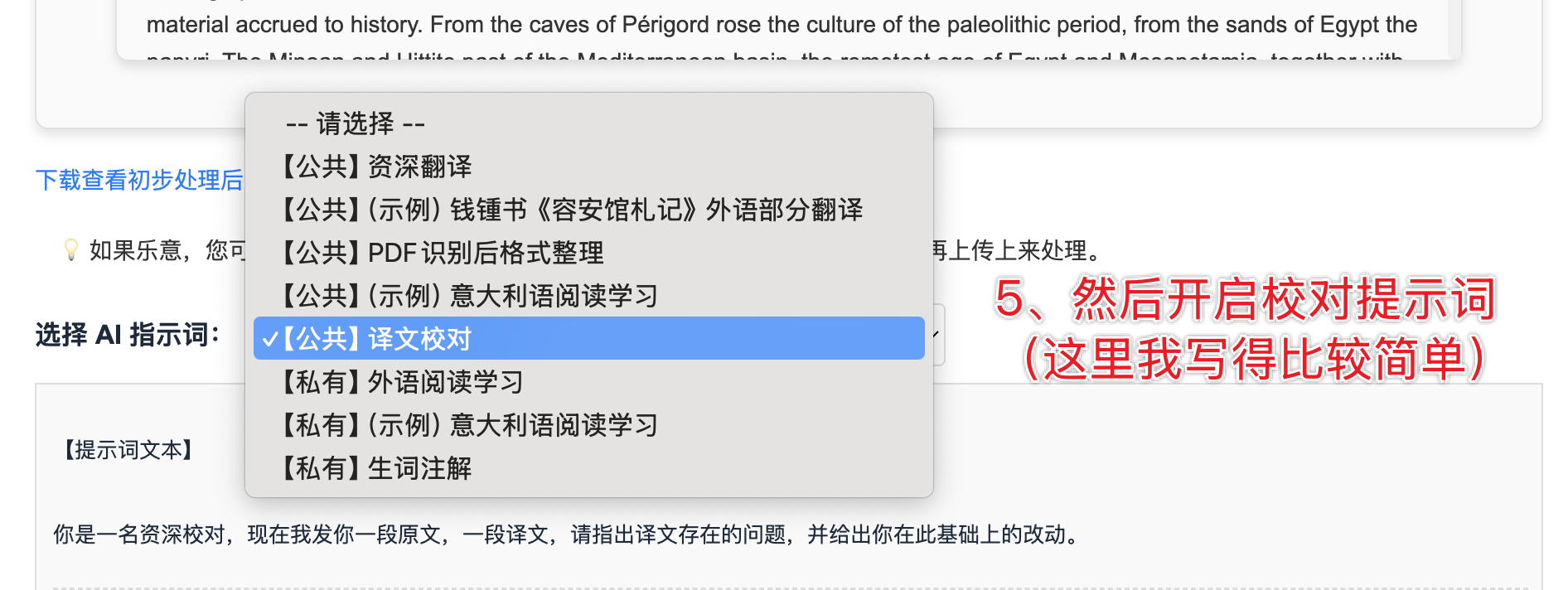Viewport: 1568px width, 590px height.
Task: Click the checkmark beside 译文校对
Action: pos(270,338)
